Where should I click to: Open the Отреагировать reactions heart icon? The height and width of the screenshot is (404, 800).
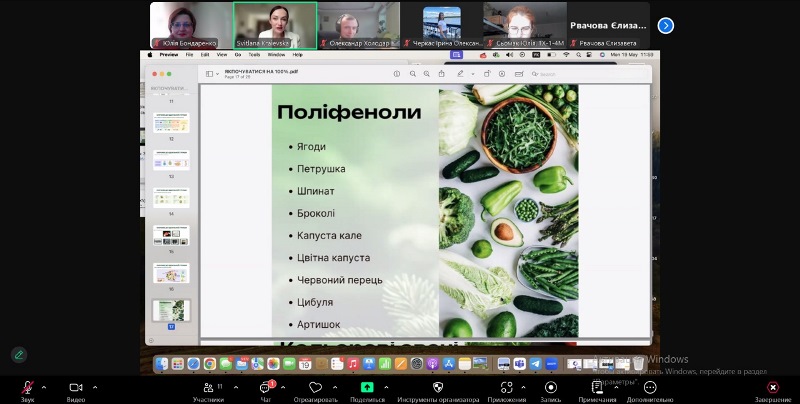pos(316,388)
